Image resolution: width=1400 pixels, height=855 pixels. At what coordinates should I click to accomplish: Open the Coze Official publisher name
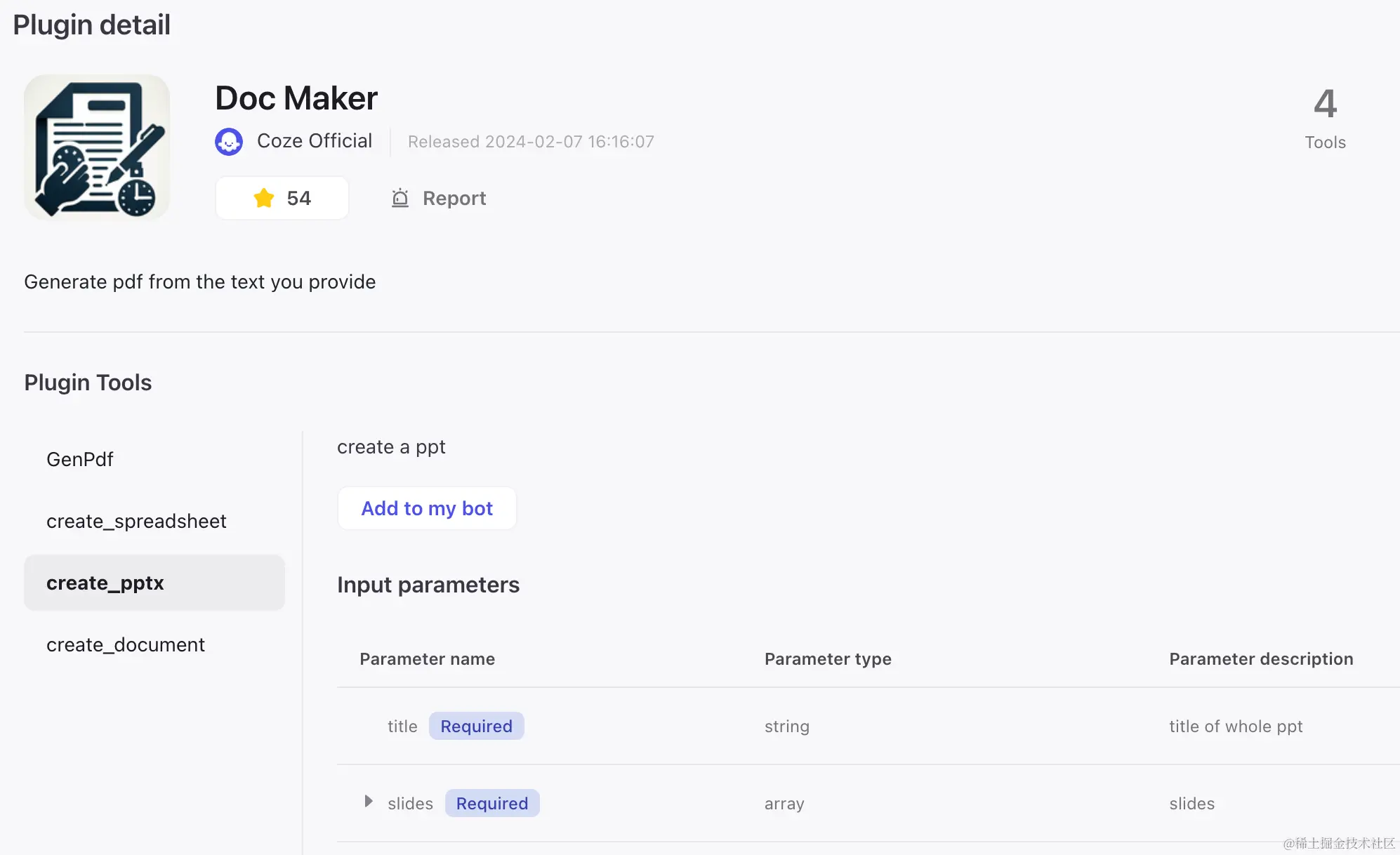pyautogui.click(x=315, y=141)
